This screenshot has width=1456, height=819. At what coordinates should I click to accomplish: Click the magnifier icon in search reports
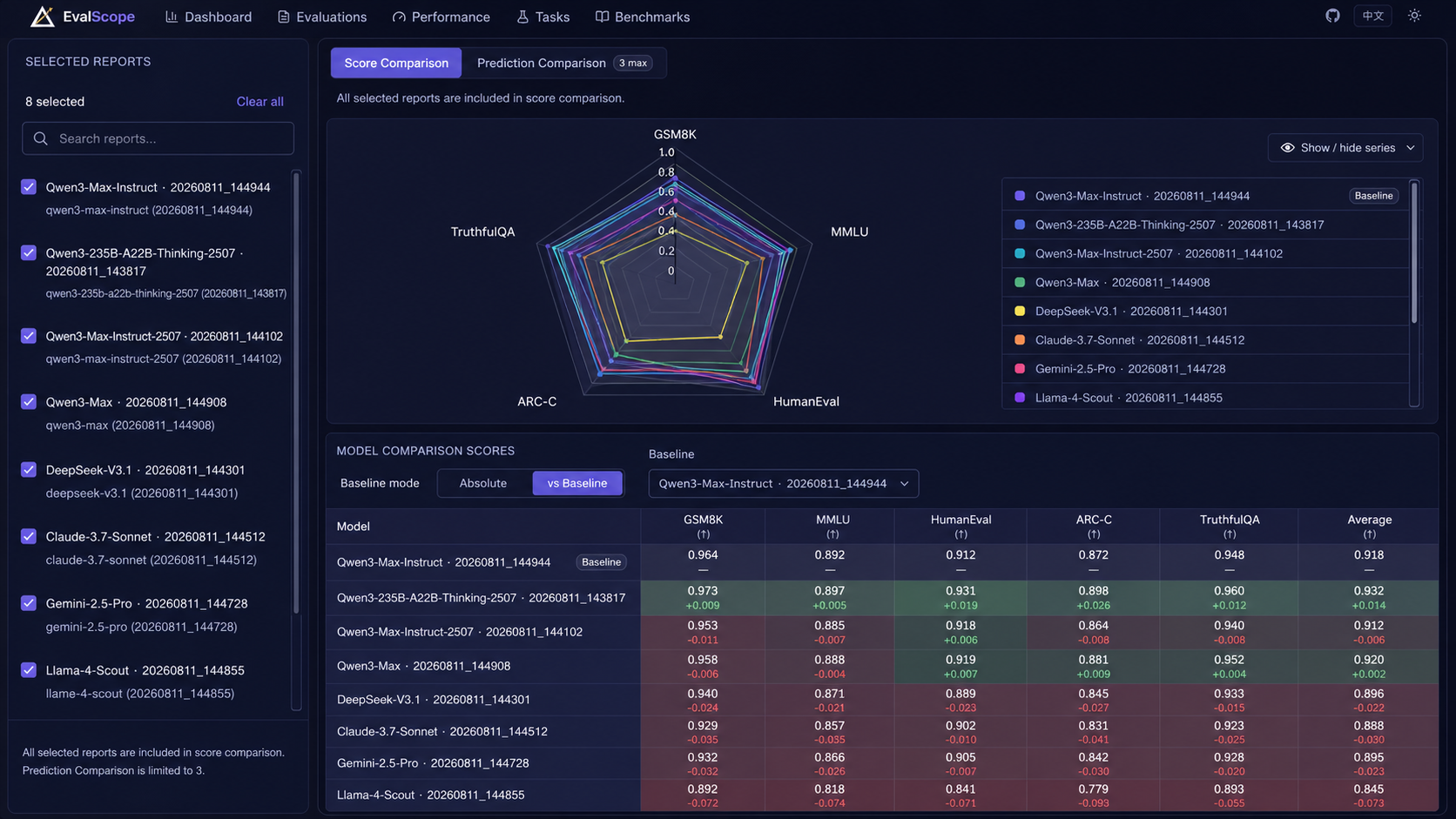[41, 138]
